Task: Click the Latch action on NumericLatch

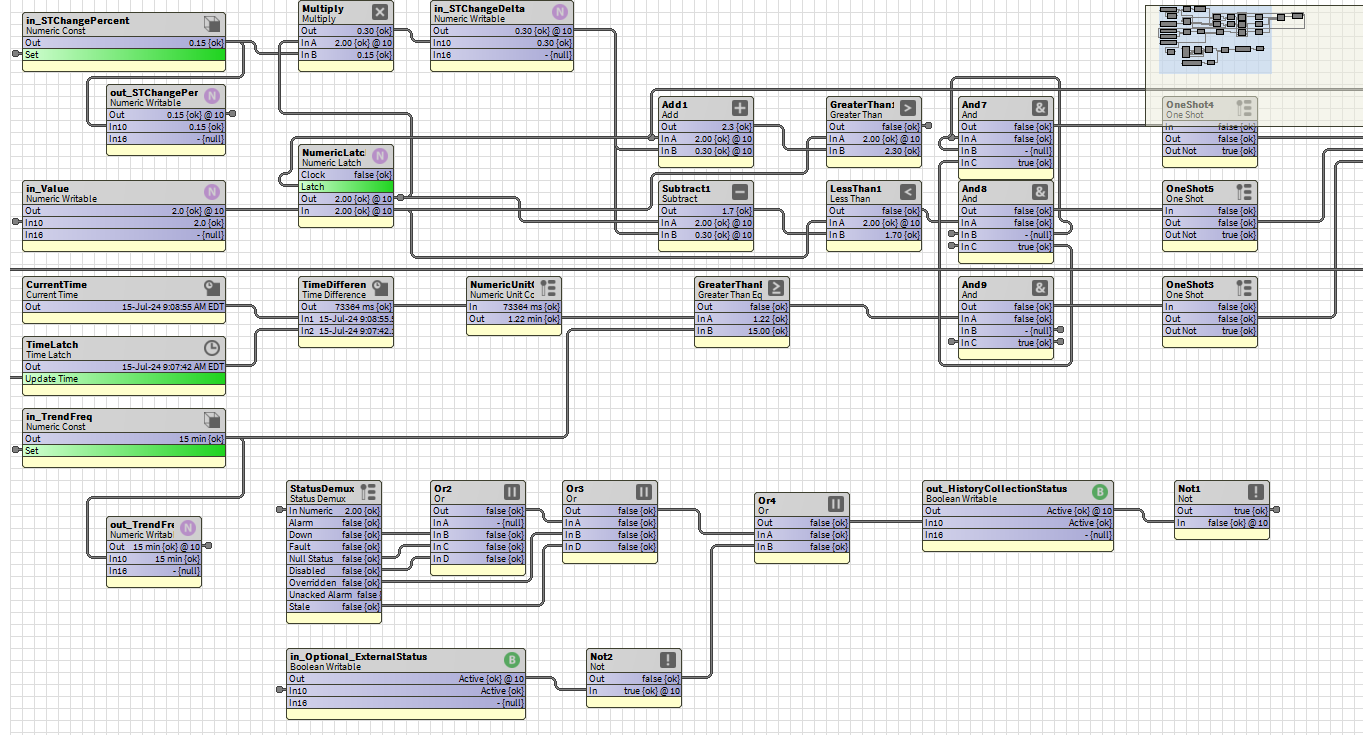Action: point(346,187)
